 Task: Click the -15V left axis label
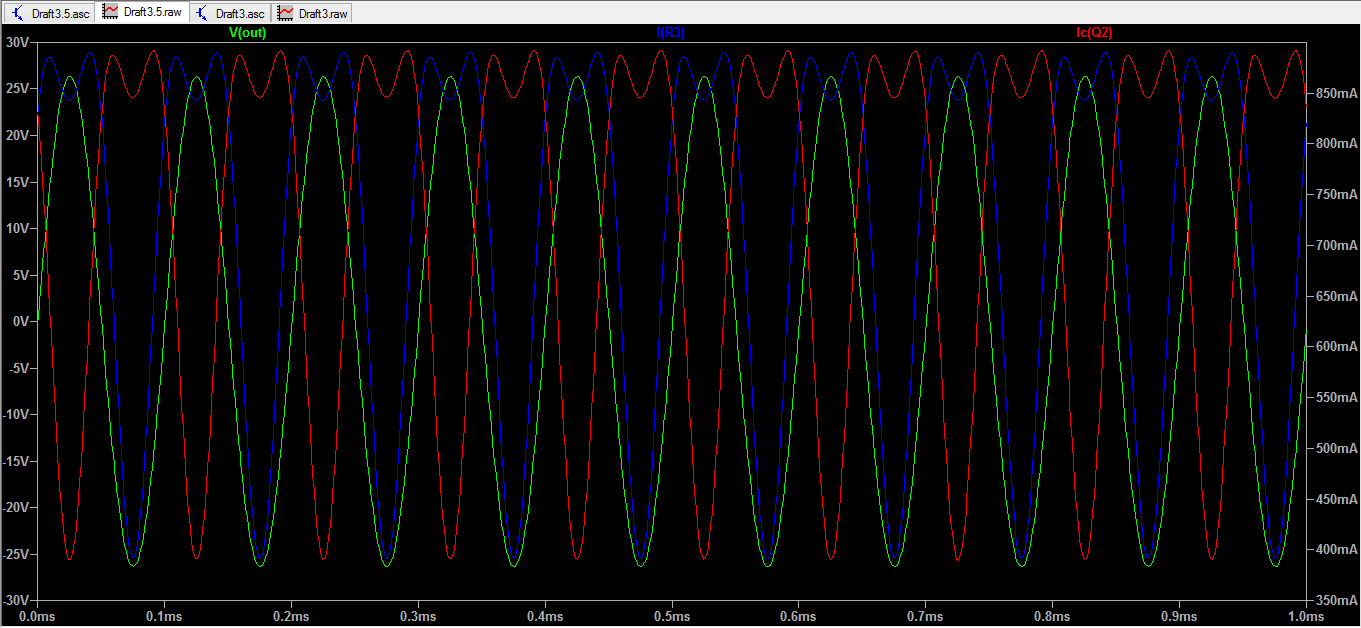point(16,461)
